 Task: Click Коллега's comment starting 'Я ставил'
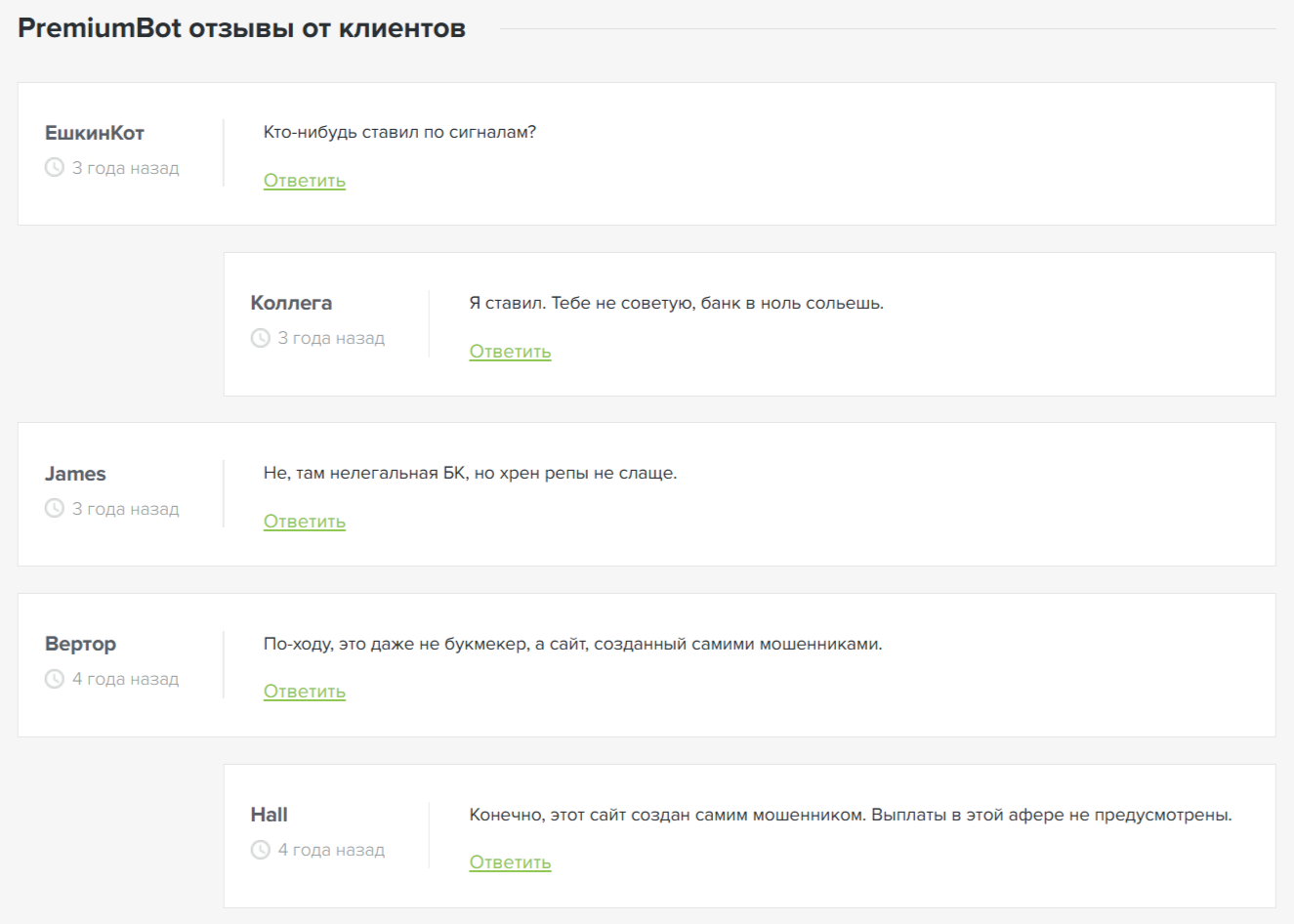click(676, 303)
